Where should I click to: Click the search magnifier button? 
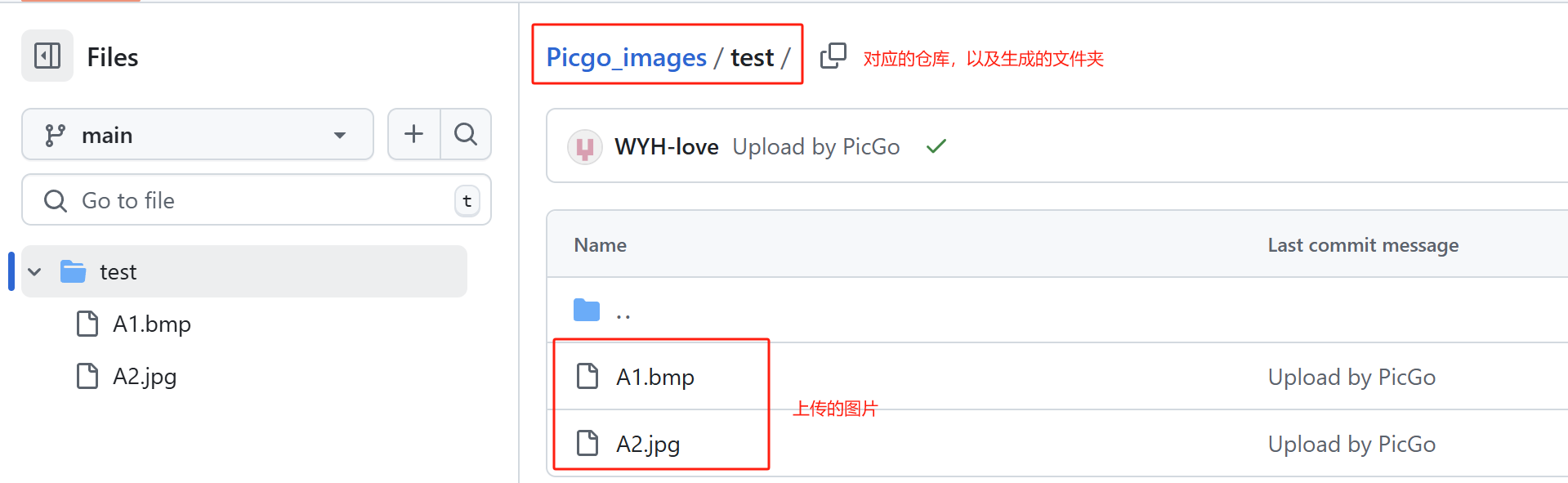(x=466, y=134)
